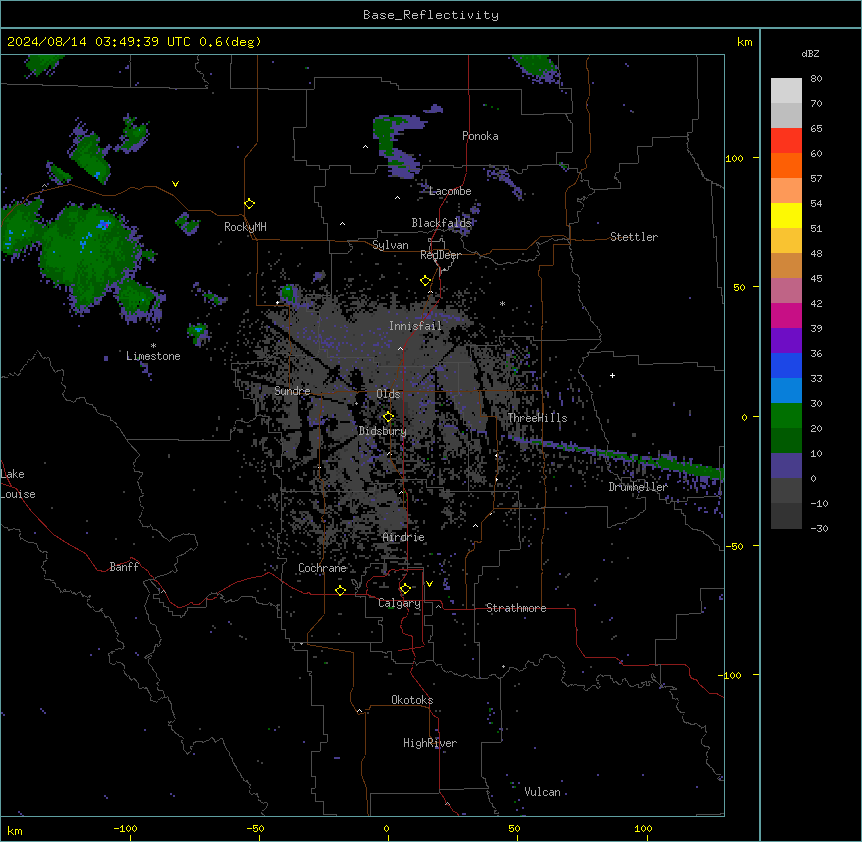Select the Cochrane label
This screenshot has width=862, height=842.
(x=323, y=568)
